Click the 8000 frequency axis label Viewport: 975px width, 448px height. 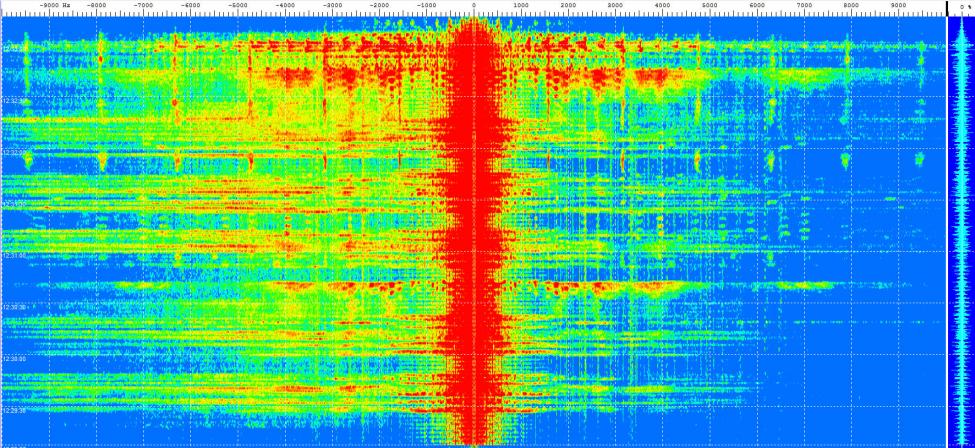point(851,4)
